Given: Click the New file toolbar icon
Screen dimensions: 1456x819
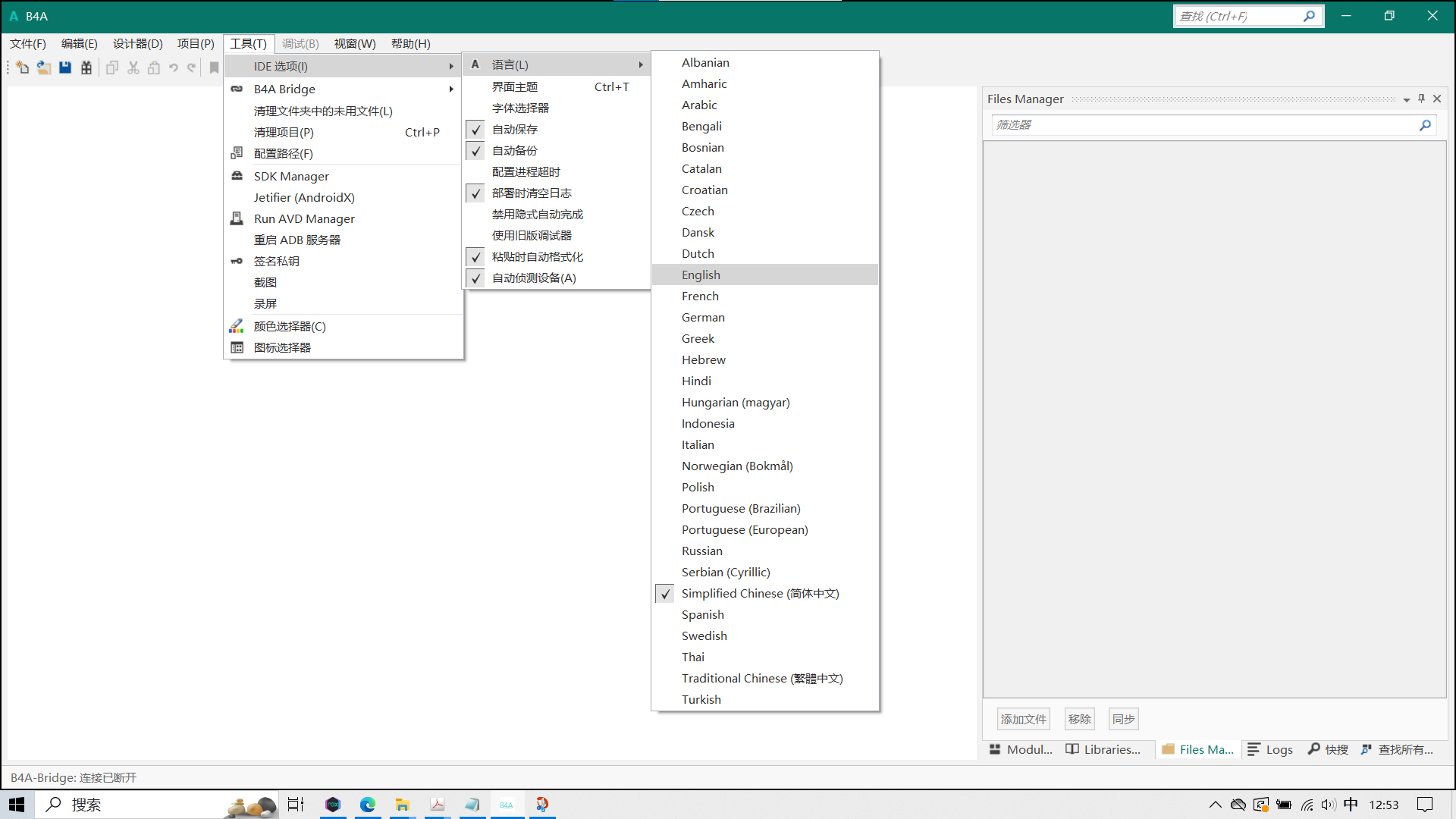Looking at the screenshot, I should coord(22,67).
